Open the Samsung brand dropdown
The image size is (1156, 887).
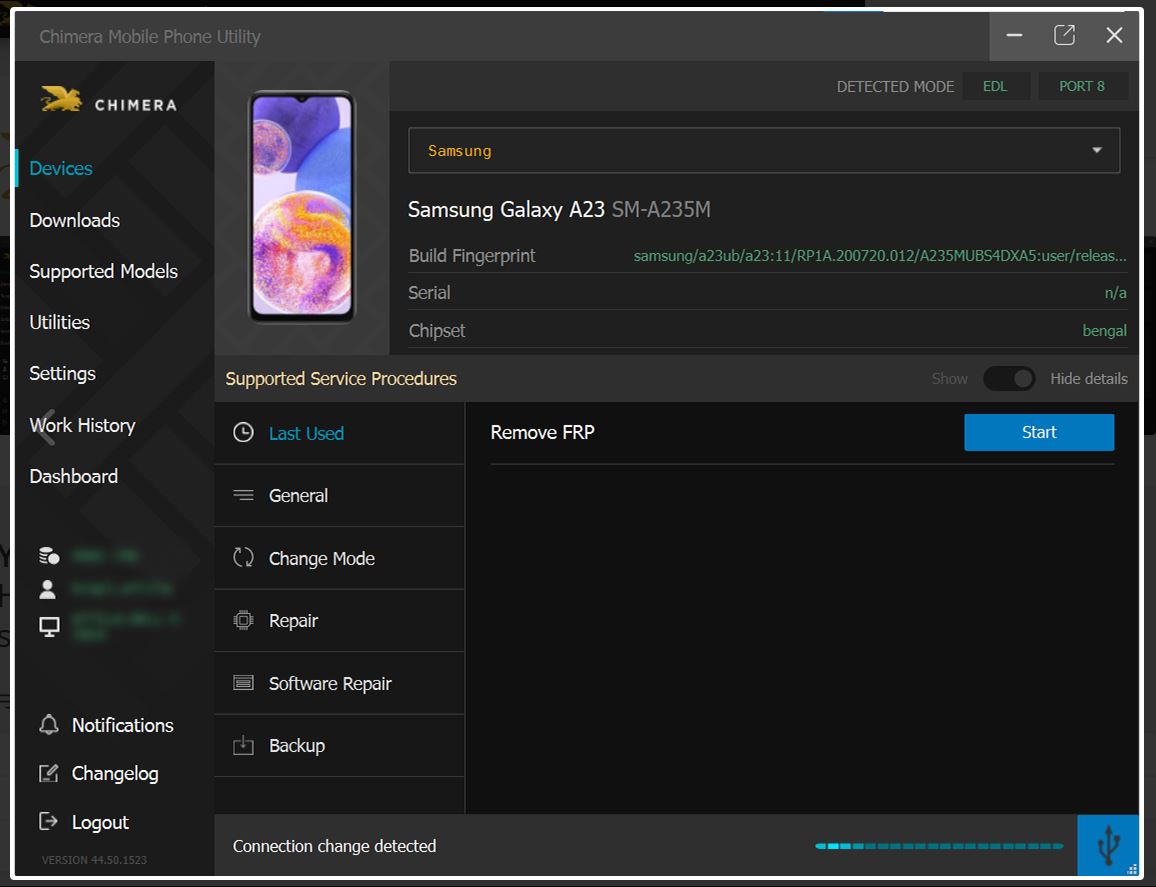[x=764, y=150]
